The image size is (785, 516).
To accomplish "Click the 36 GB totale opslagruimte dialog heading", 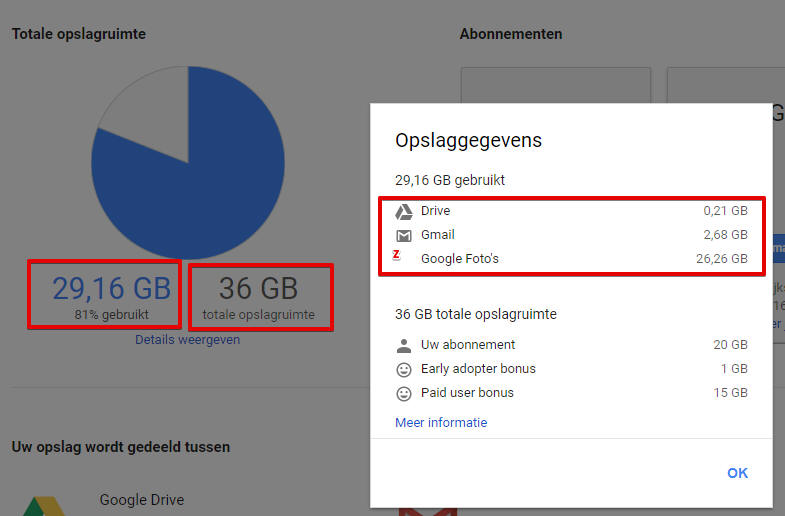I will pos(476,314).
